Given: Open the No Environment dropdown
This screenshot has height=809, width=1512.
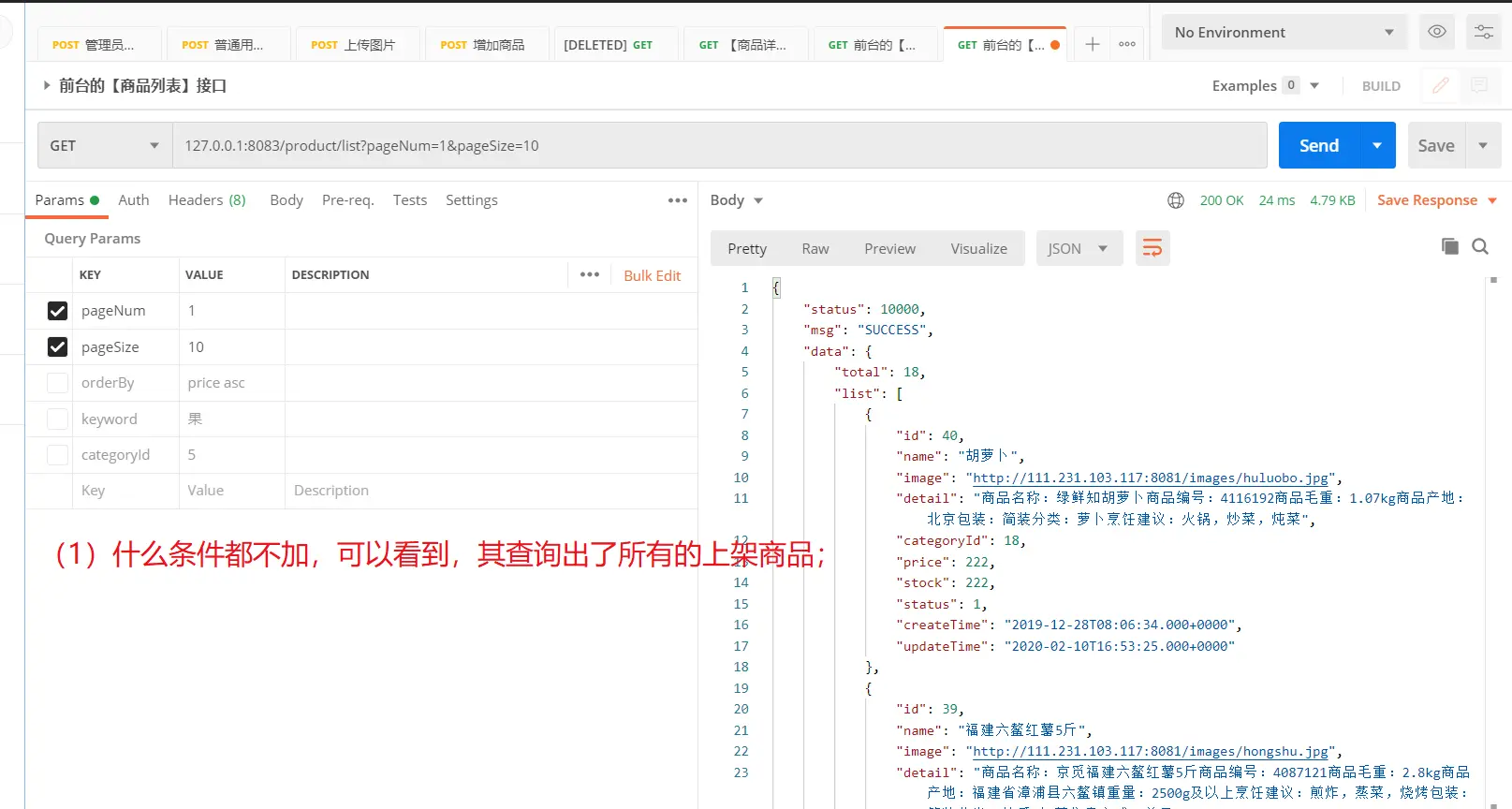Looking at the screenshot, I should click(1283, 32).
